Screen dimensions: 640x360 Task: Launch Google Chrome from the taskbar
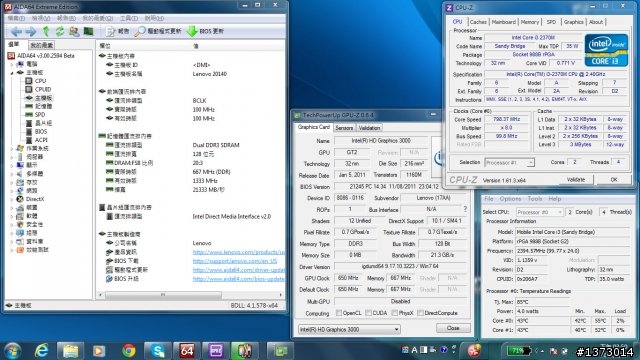[129, 350]
